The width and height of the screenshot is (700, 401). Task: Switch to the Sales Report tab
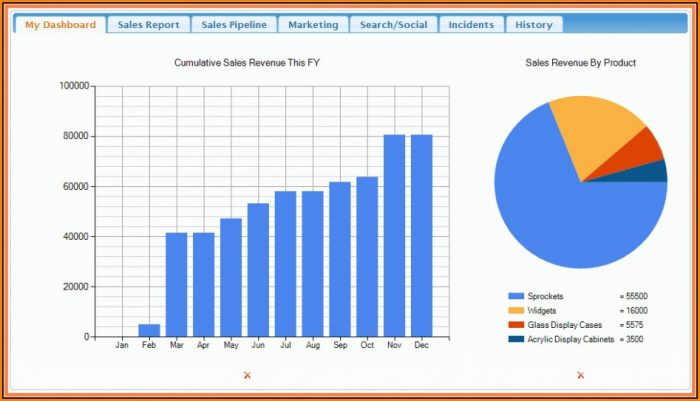pos(148,25)
